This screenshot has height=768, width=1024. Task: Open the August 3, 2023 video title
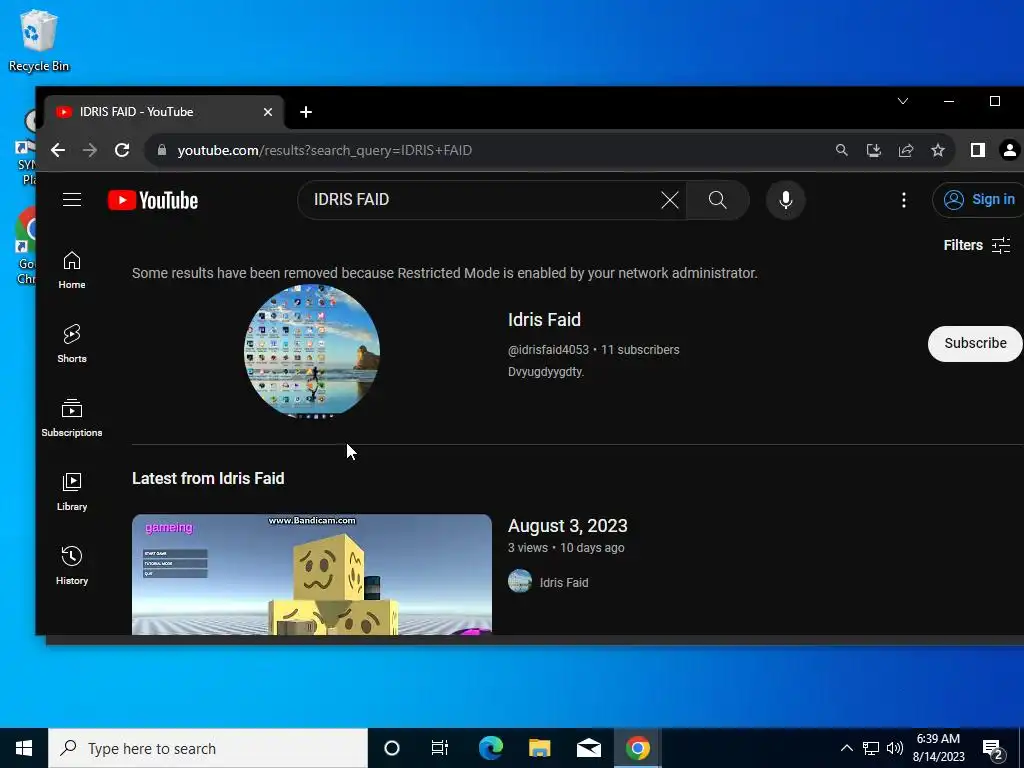coord(568,526)
